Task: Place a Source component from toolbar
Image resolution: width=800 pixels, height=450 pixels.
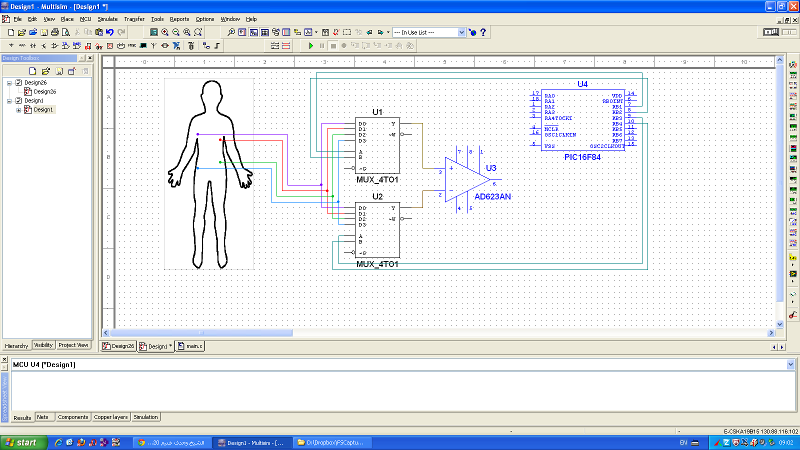Action: [11, 46]
